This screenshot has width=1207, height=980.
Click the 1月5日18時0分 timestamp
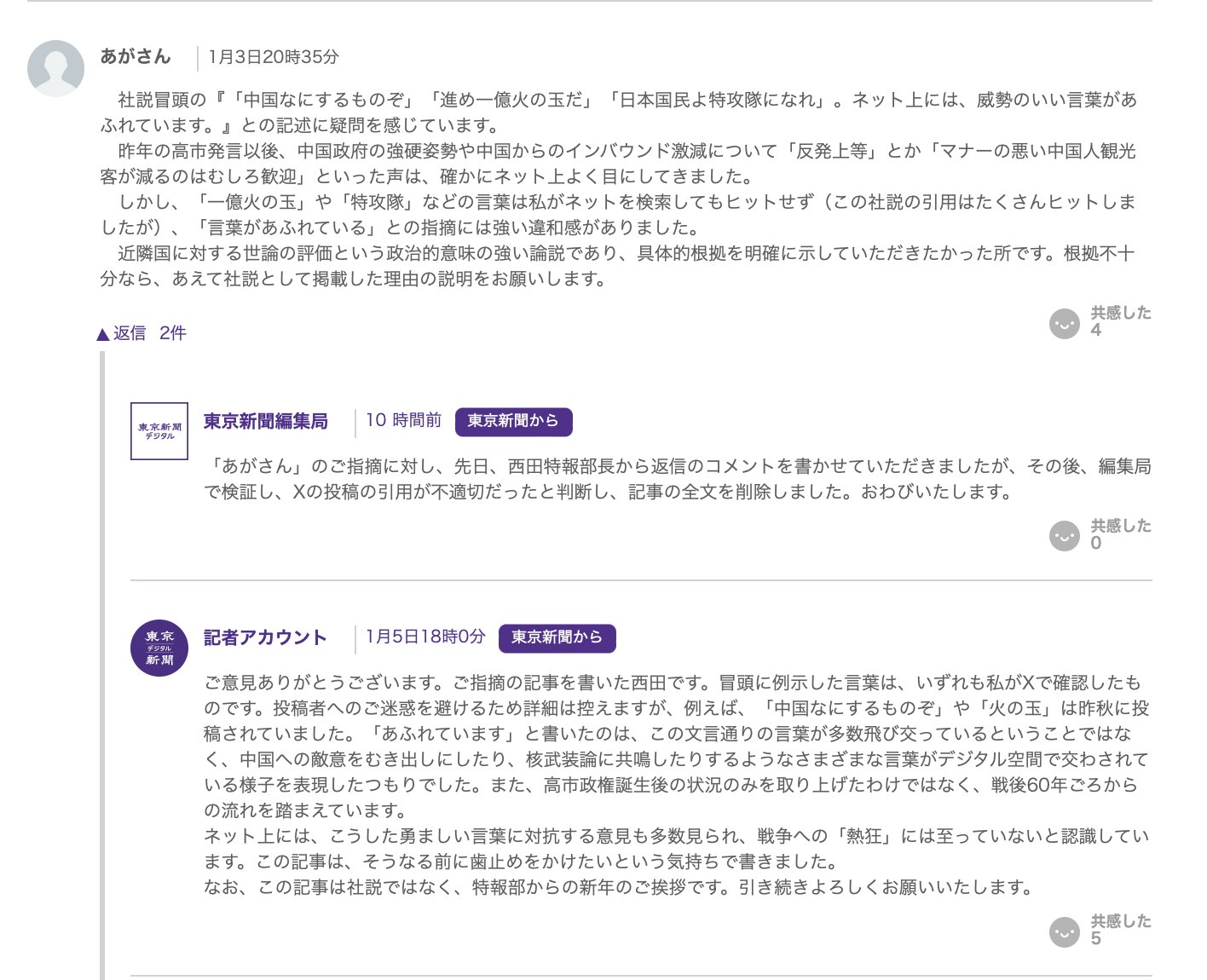(425, 637)
